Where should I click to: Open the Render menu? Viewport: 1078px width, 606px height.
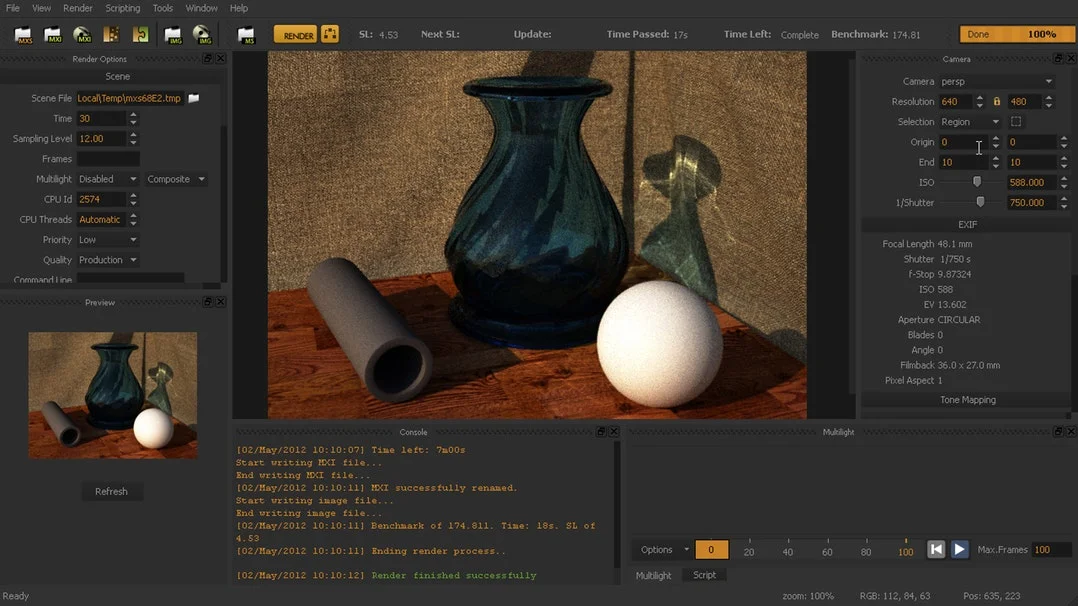tap(77, 8)
